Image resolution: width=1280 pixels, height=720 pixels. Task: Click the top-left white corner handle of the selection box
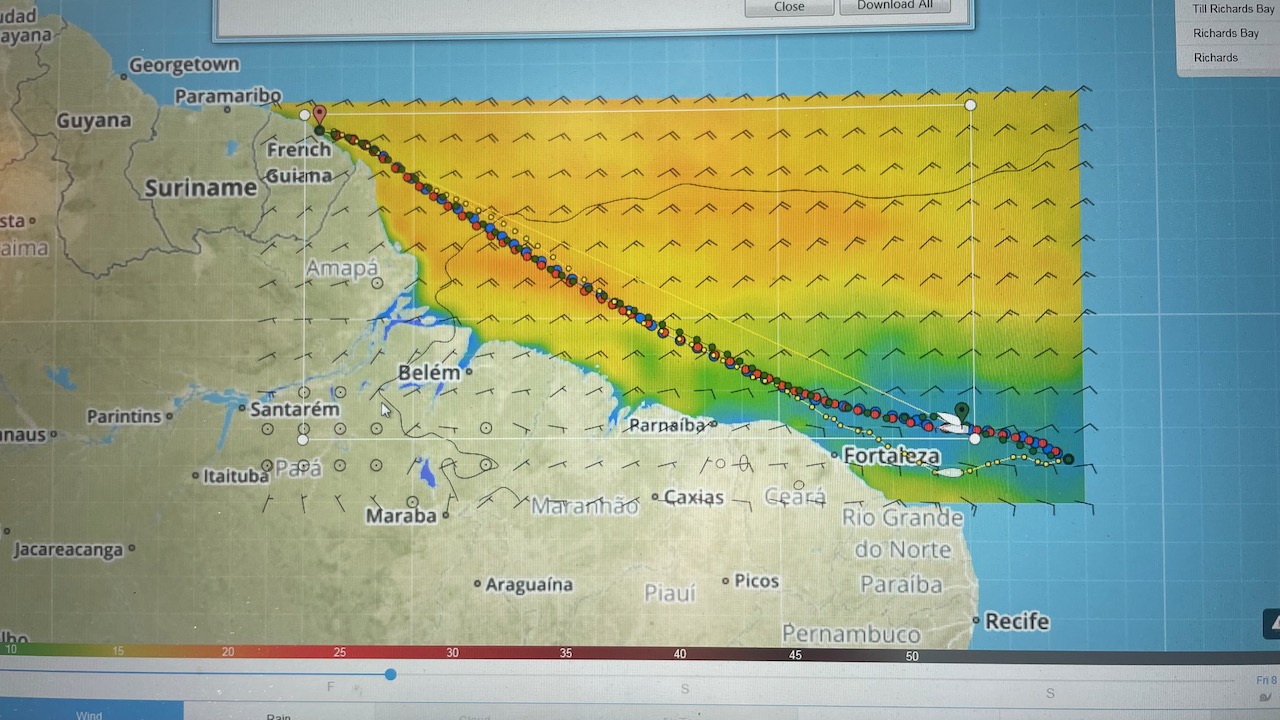click(305, 115)
